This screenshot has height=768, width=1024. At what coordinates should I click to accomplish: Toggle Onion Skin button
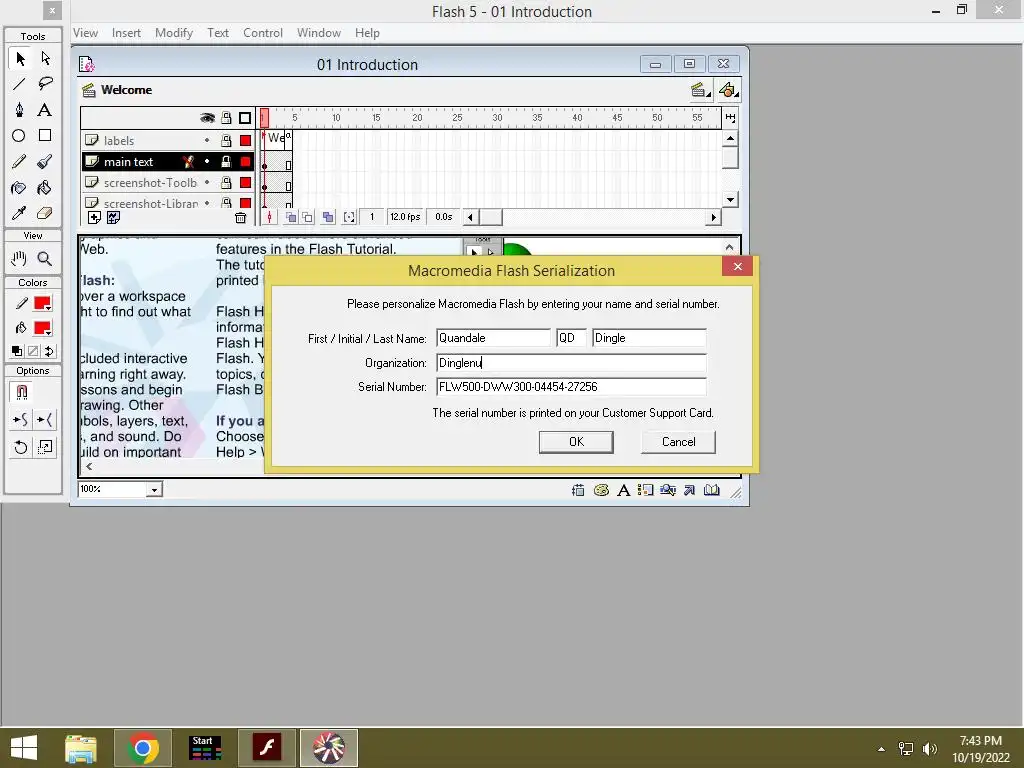click(x=291, y=217)
